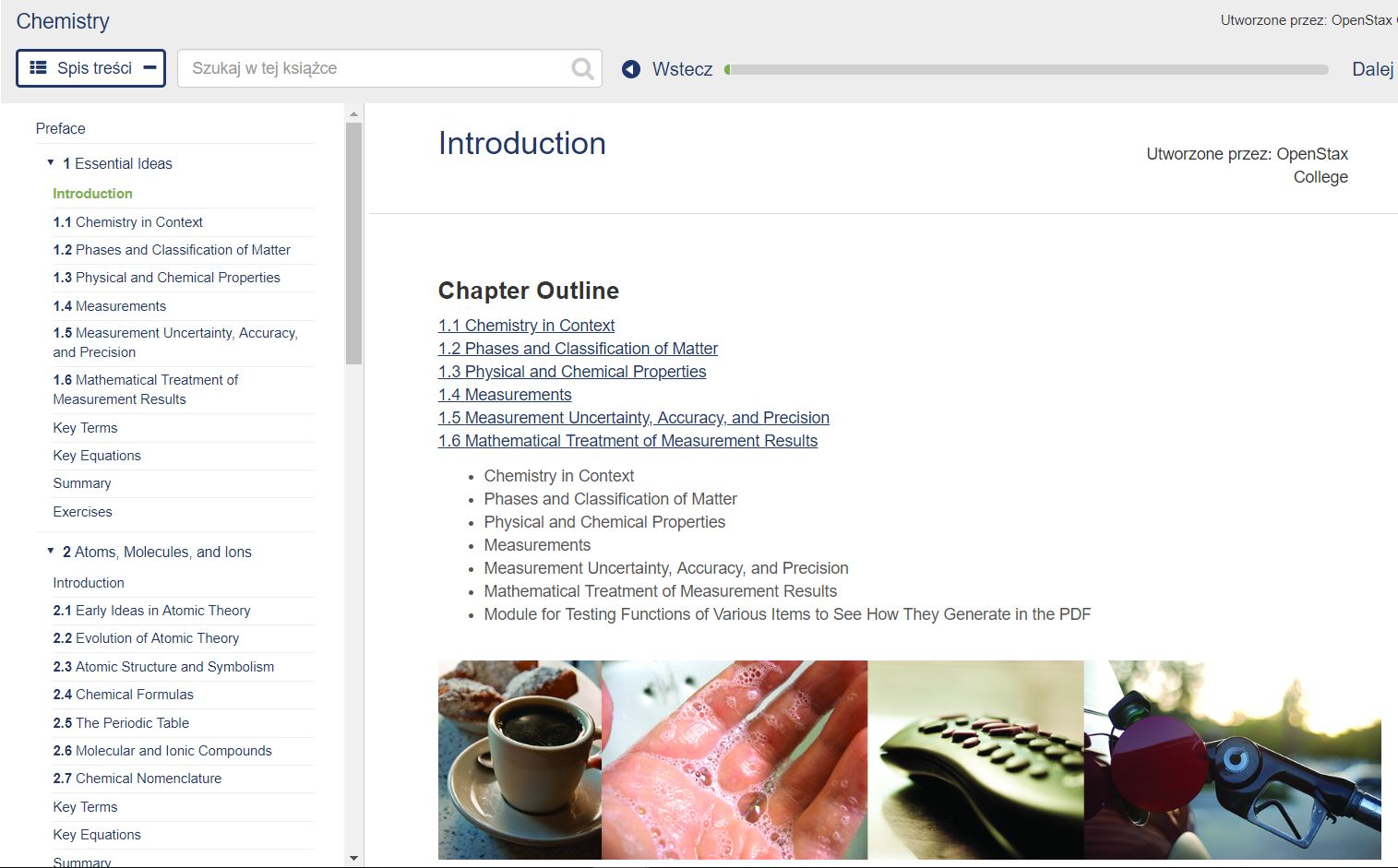Open chapter 1 Summary in sidebar
The image size is (1398, 868).
[x=82, y=483]
